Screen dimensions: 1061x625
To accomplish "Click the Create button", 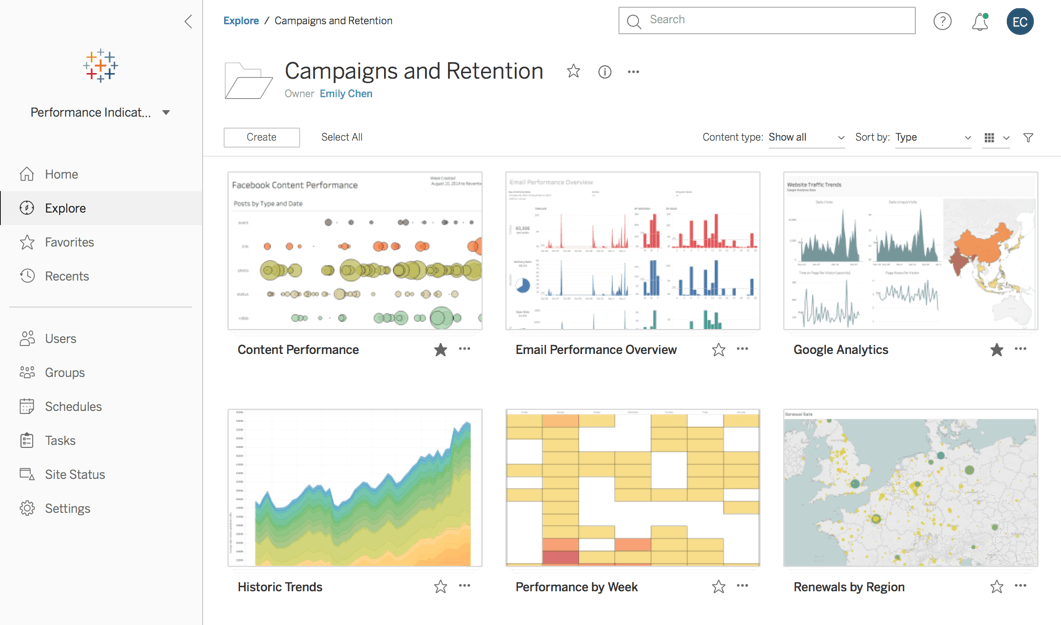I will (261, 137).
